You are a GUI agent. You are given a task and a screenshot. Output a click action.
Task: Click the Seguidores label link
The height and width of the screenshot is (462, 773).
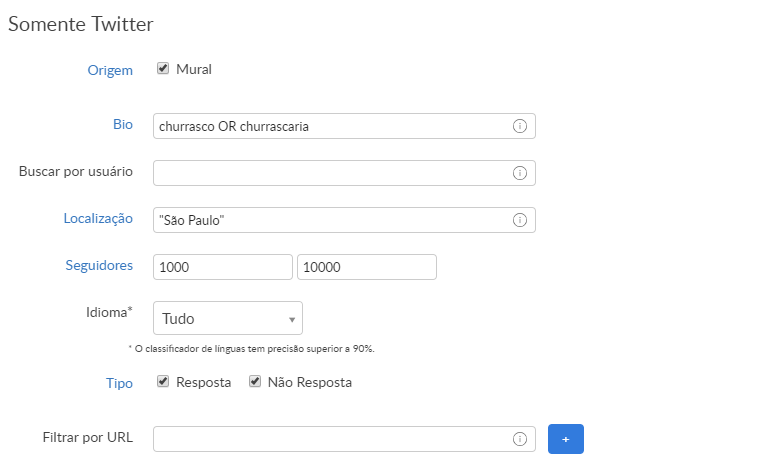click(x=99, y=265)
